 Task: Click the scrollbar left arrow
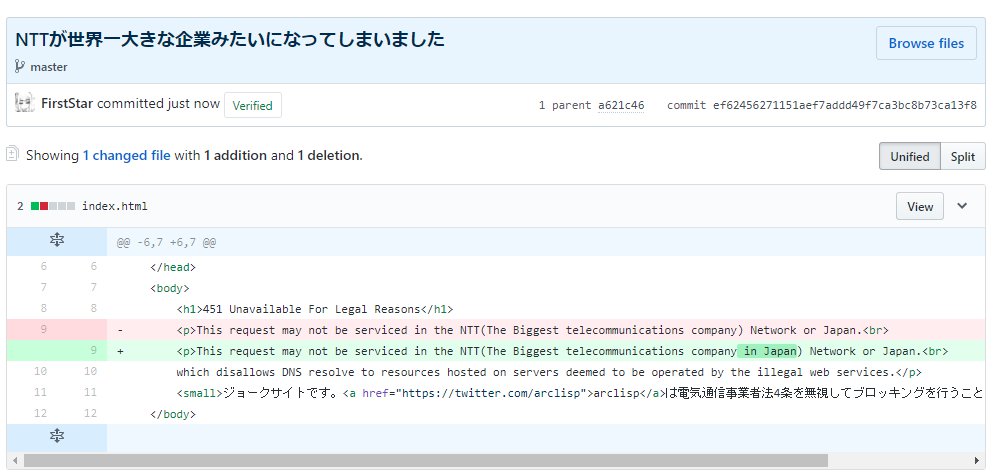15,460
